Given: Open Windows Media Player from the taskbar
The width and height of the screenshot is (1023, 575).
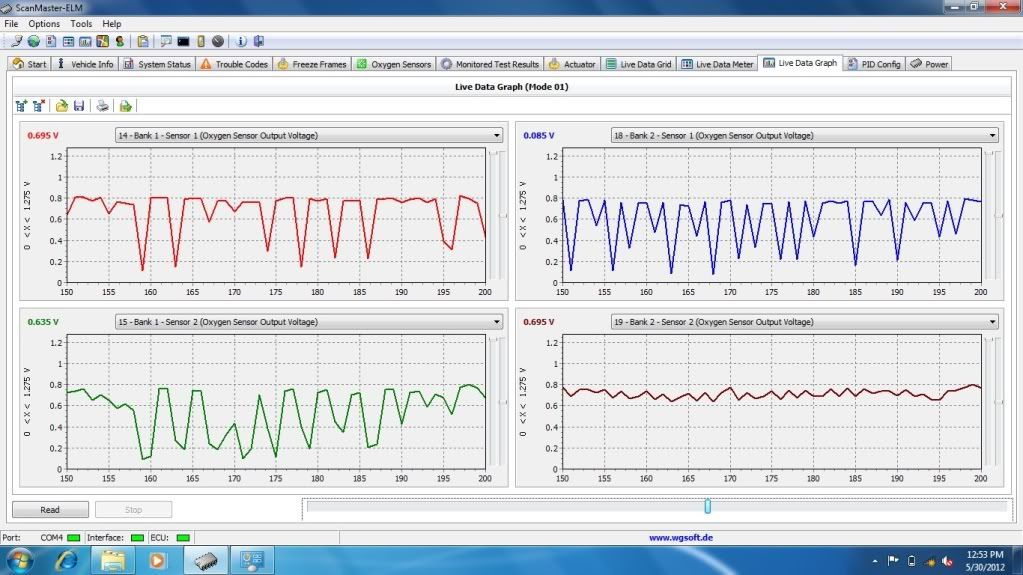Looking at the screenshot, I should tap(157, 561).
